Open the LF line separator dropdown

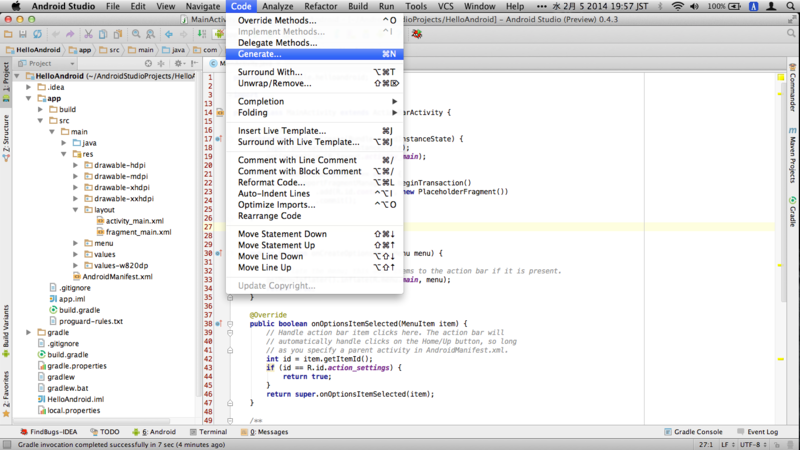pos(728,444)
